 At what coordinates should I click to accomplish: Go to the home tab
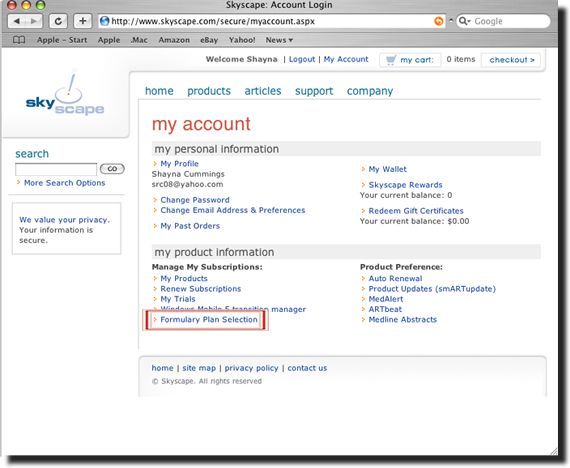point(159,91)
